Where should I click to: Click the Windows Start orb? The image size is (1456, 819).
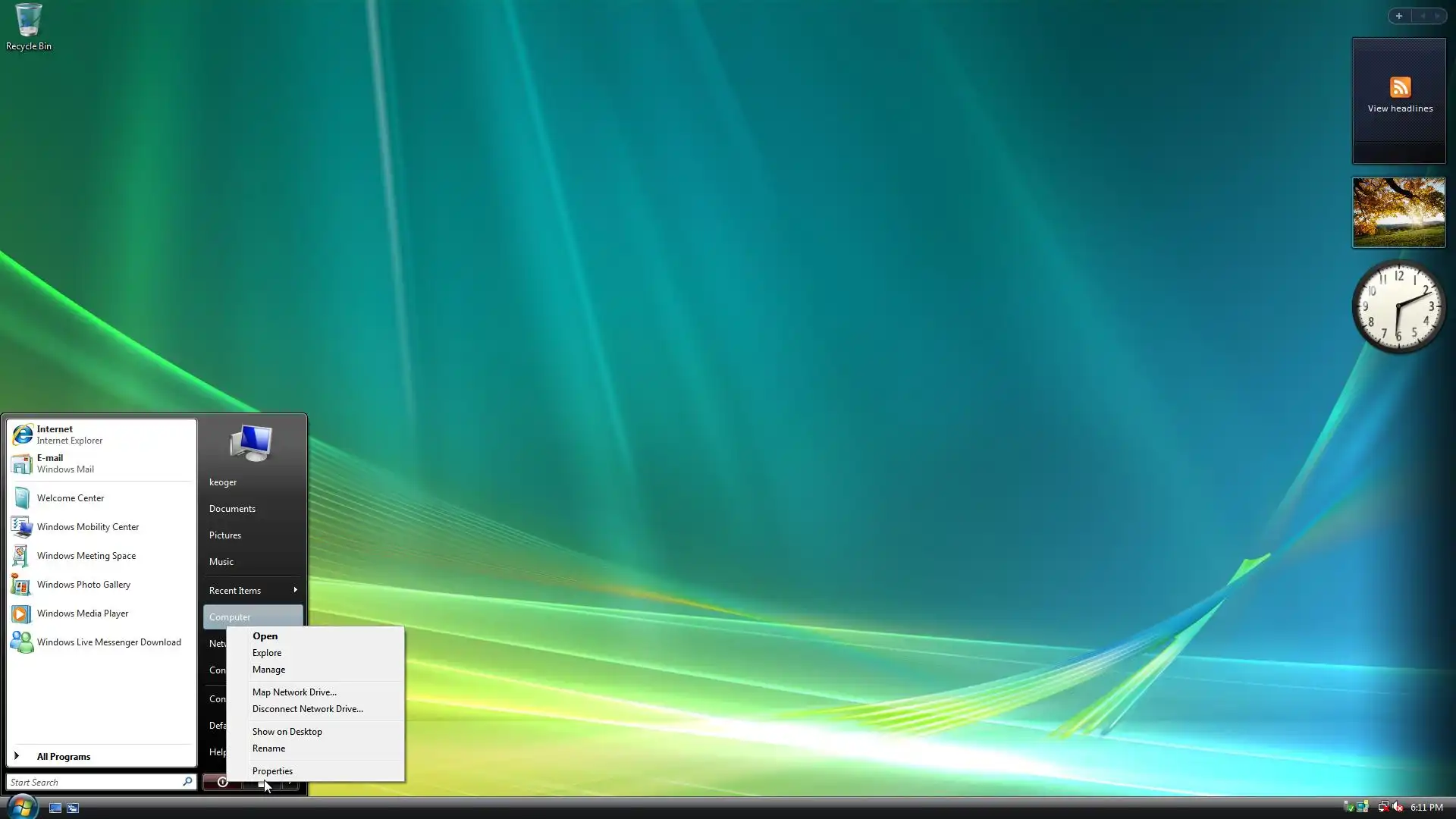(22, 806)
